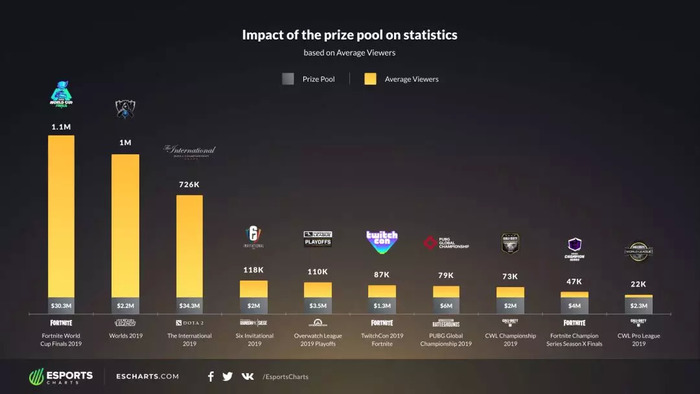
Task: Open the Facebook icon in footer
Action: pos(211,377)
